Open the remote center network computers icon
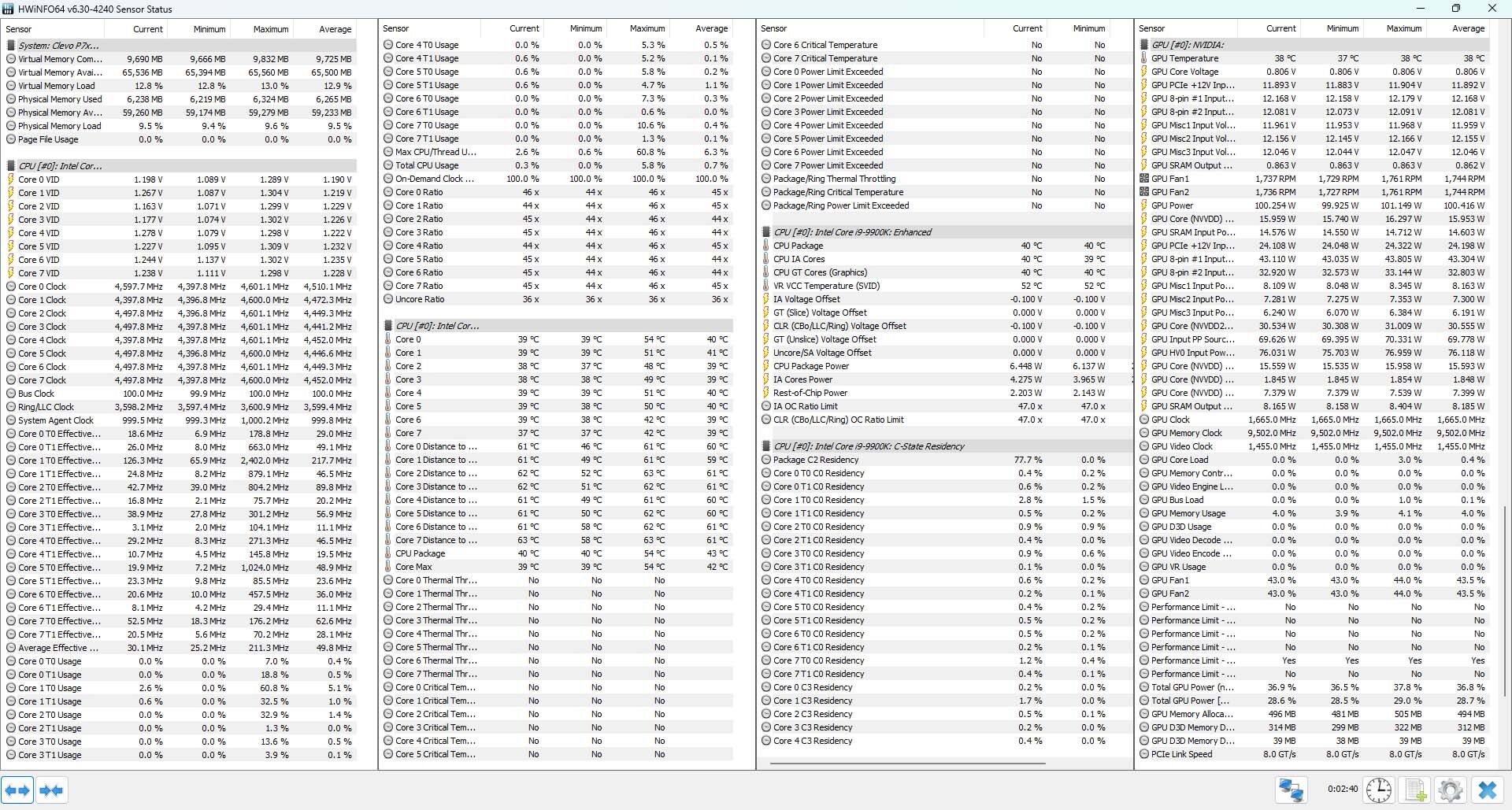Screen dimensions: 1512x810 tap(1291, 790)
